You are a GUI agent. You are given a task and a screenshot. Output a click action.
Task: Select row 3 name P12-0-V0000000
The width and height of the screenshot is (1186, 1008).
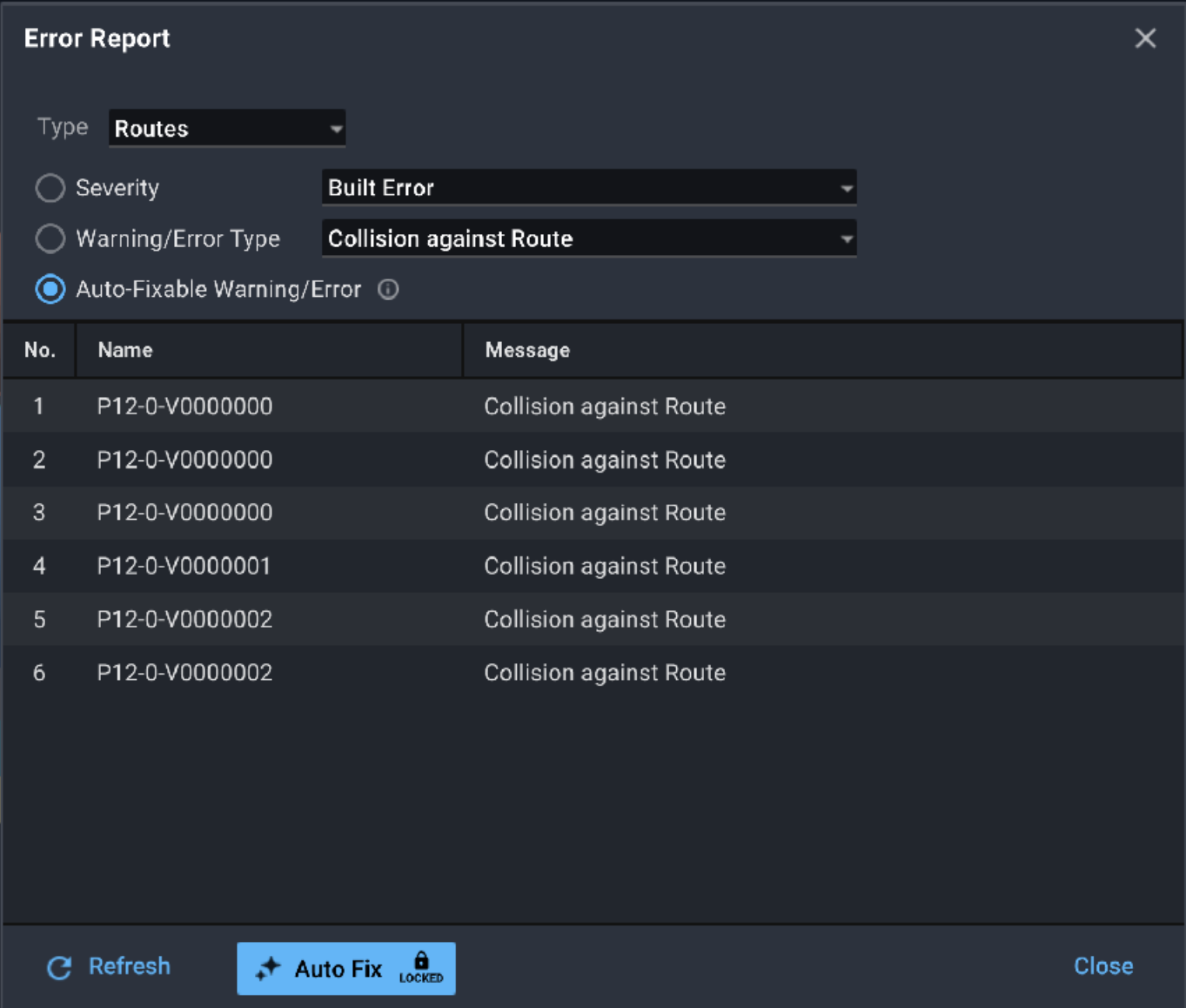(x=185, y=513)
